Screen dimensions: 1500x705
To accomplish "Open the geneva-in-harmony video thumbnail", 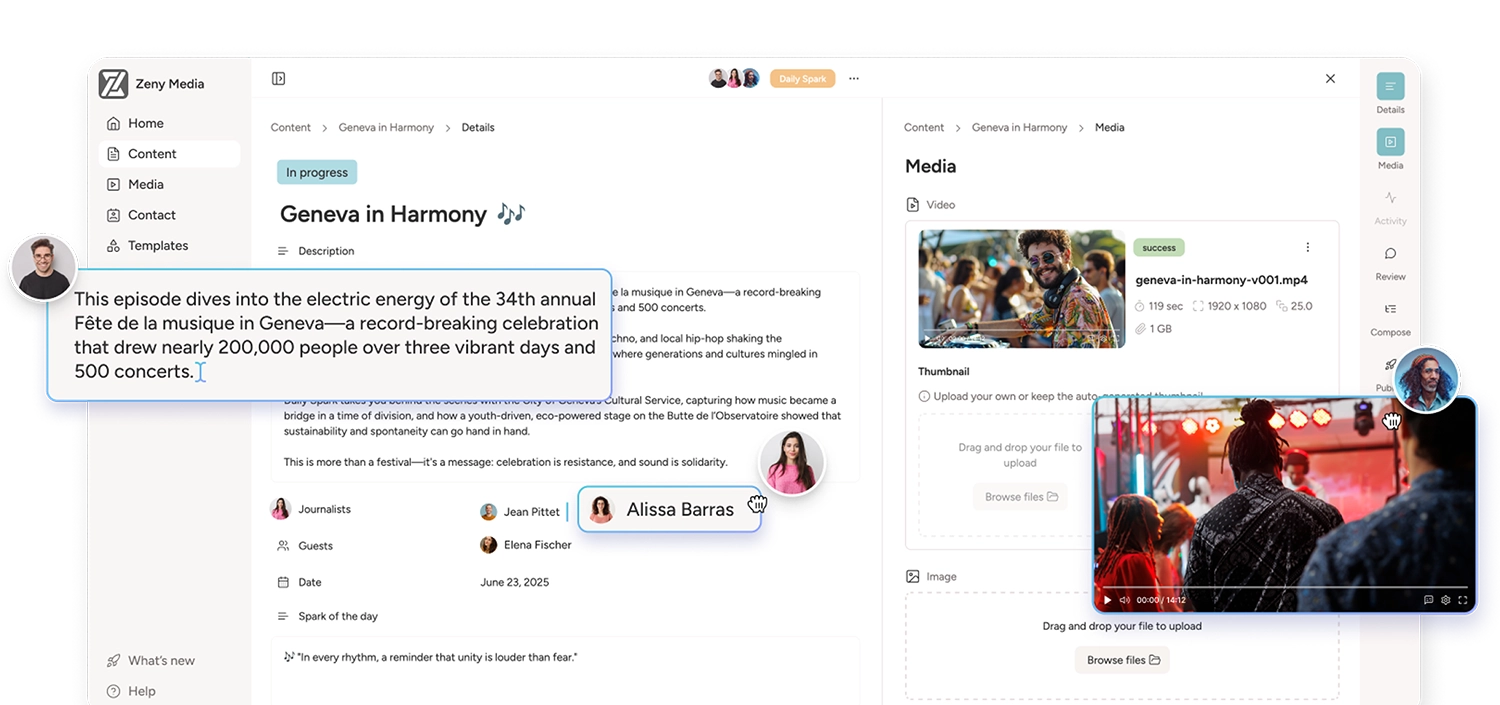I will coord(1021,289).
